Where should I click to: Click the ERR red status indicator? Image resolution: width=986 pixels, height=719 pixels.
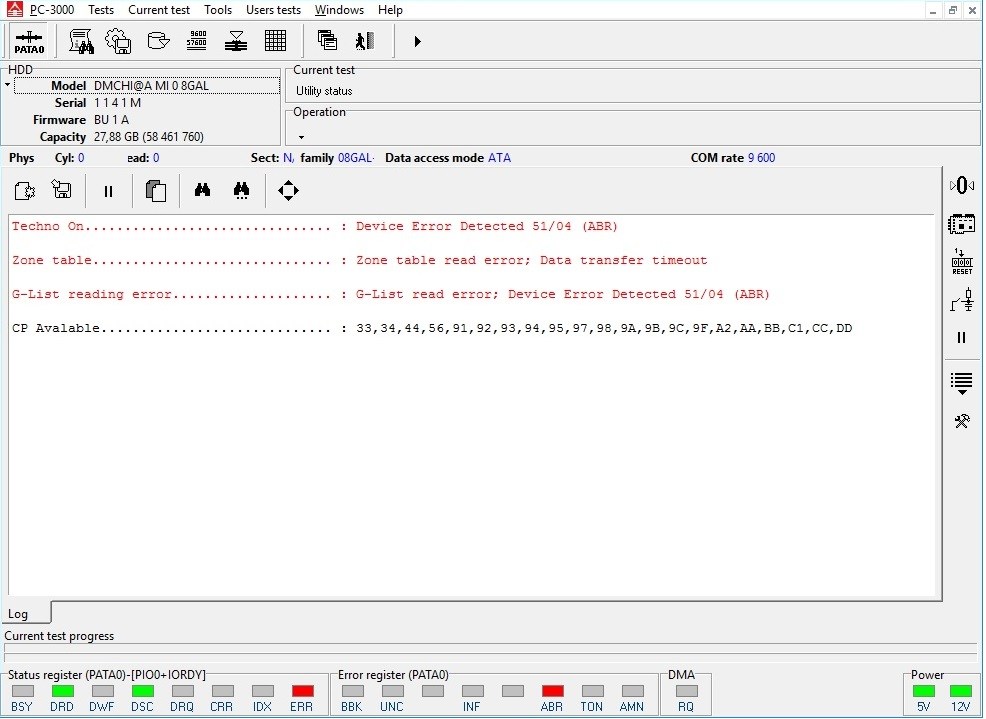pyautogui.click(x=302, y=691)
